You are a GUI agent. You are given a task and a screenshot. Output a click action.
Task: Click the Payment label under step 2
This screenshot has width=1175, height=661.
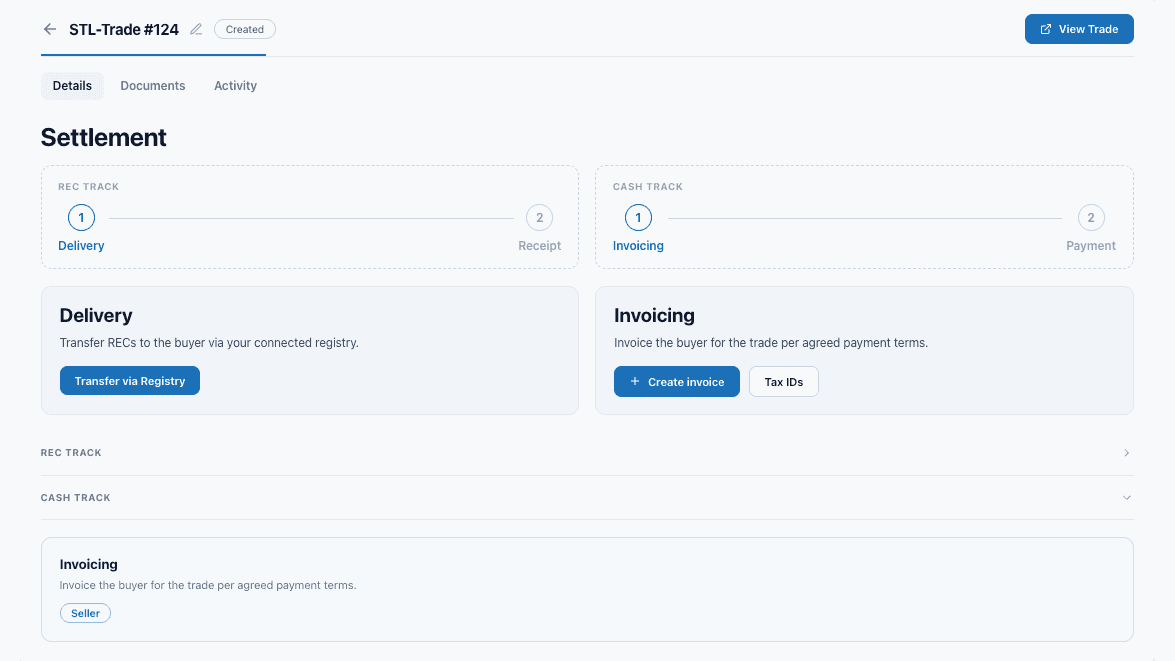[x=1091, y=246]
